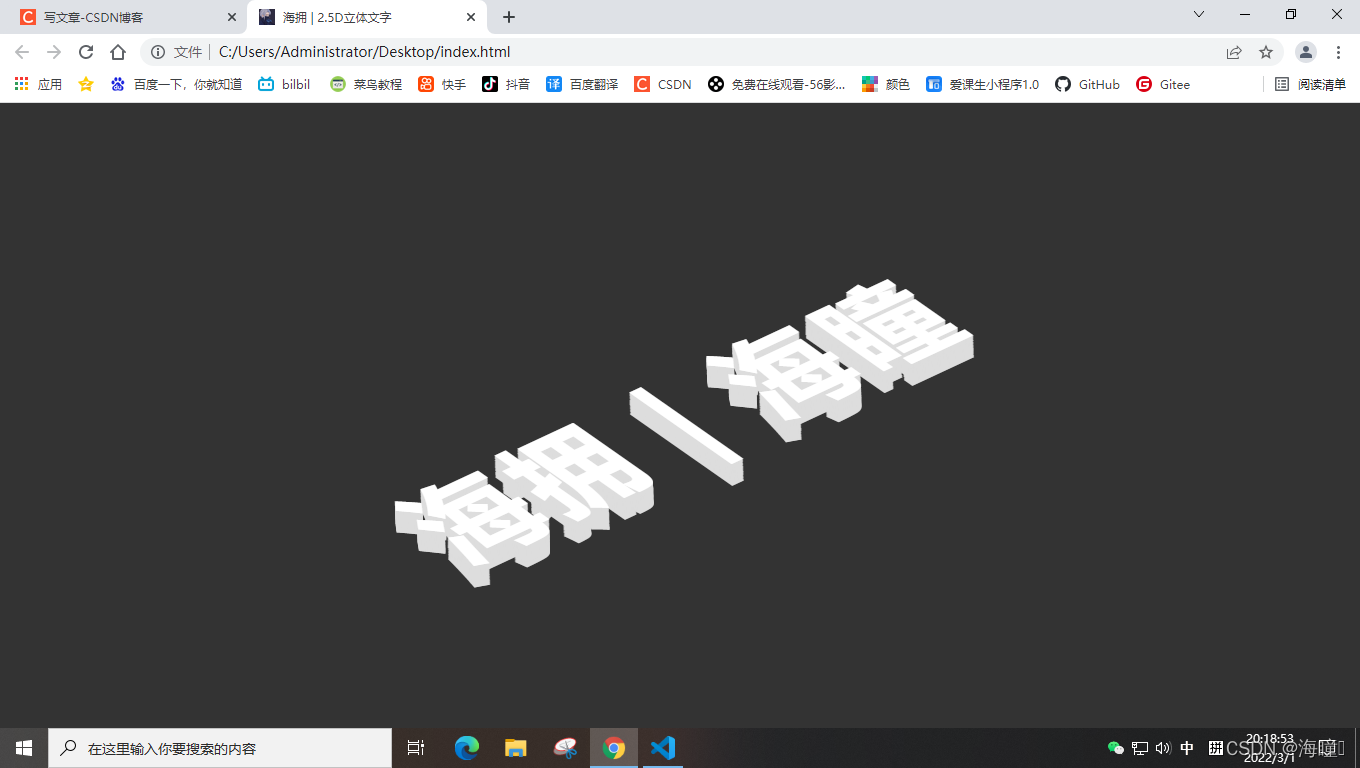Open the Gitee bookmark
This screenshot has height=768, width=1360.
(x=1163, y=84)
